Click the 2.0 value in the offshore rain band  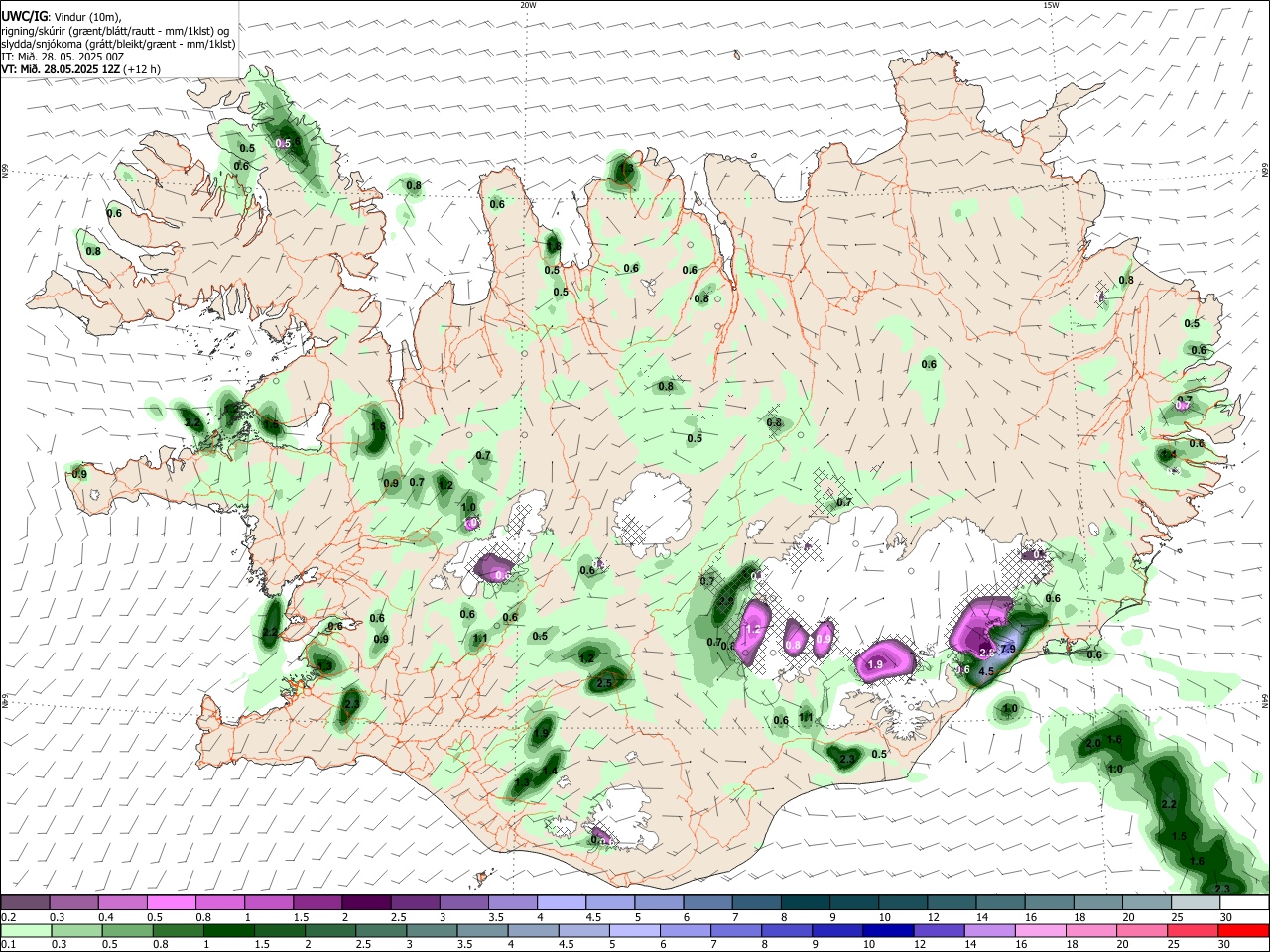1093,743
